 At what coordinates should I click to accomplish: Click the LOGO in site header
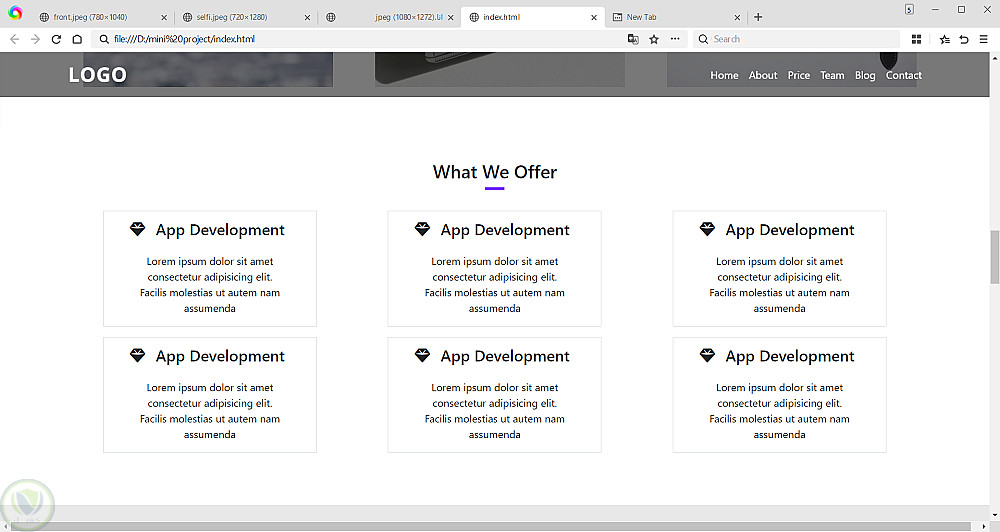98,75
